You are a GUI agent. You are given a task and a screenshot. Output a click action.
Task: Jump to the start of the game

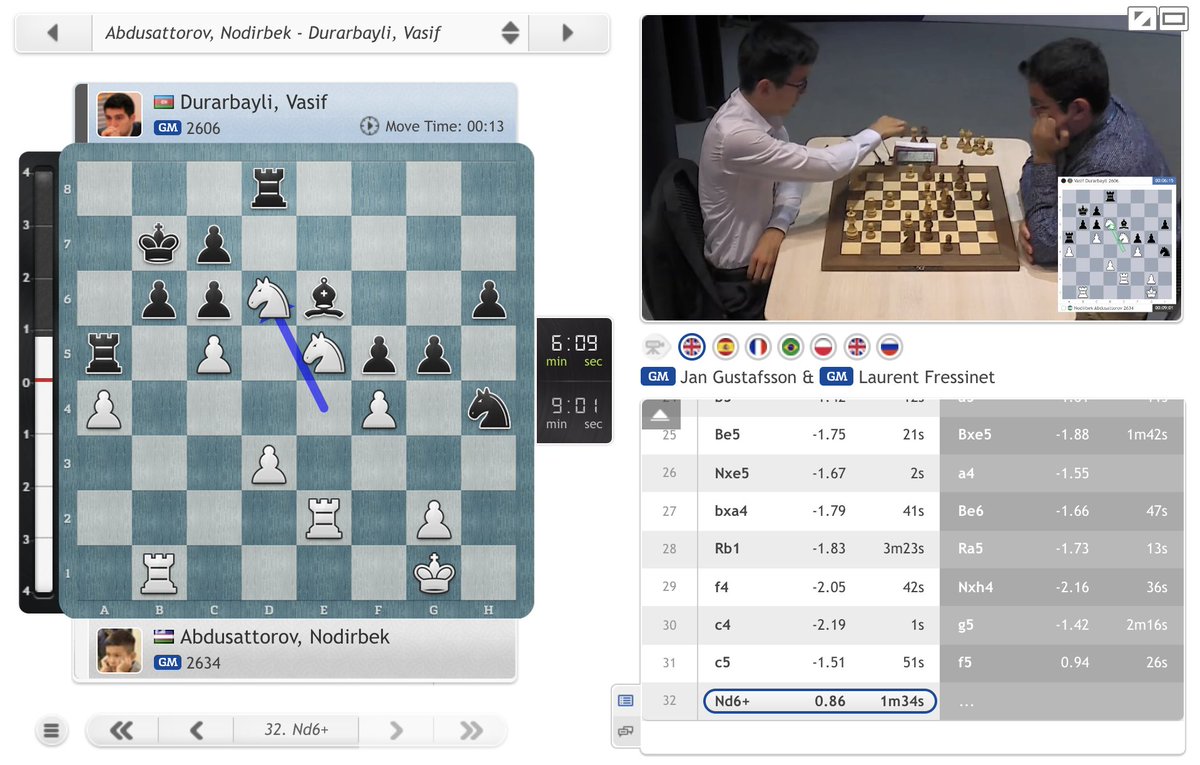[121, 730]
